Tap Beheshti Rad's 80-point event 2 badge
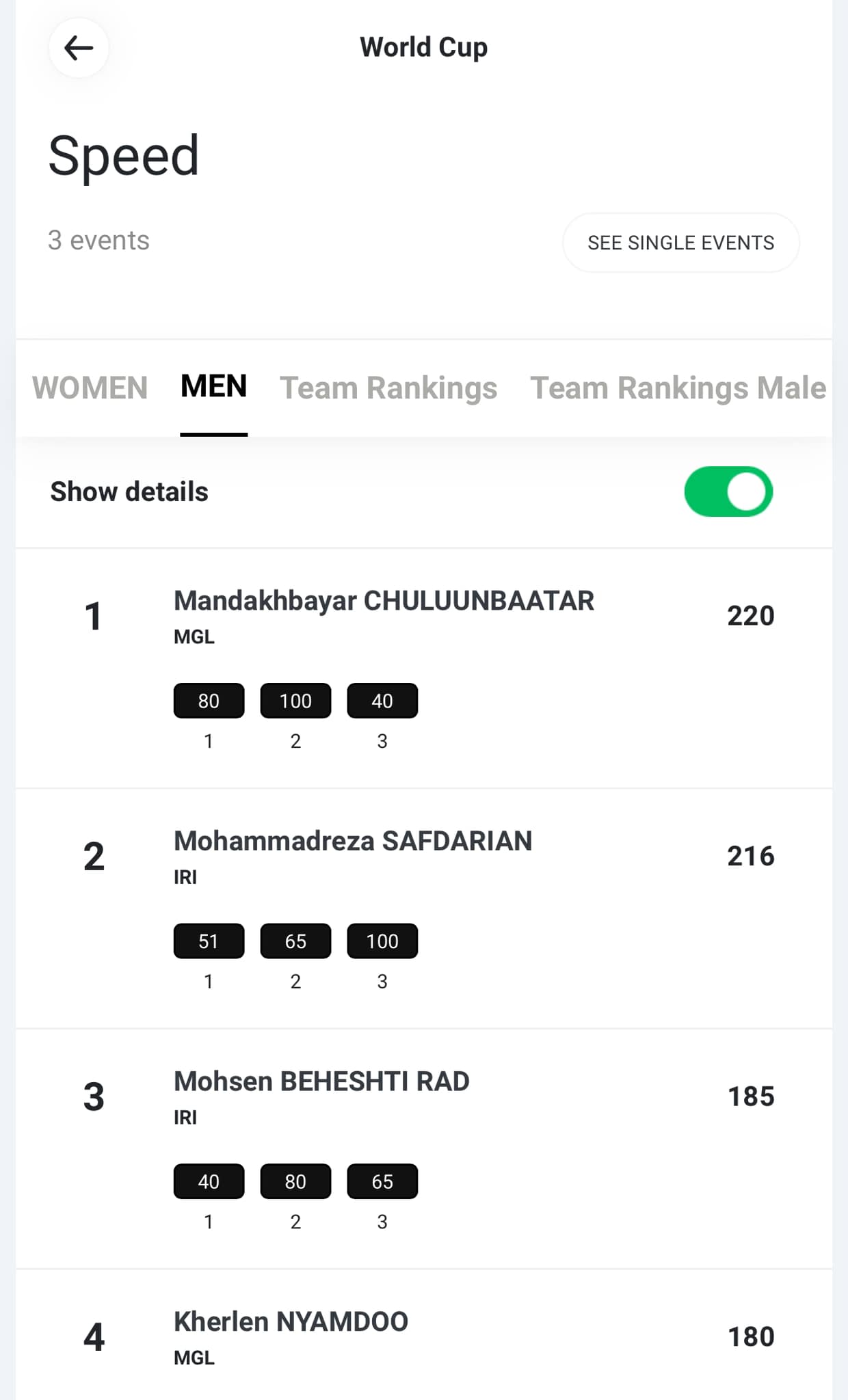Image resolution: width=848 pixels, height=1400 pixels. pos(295,1181)
